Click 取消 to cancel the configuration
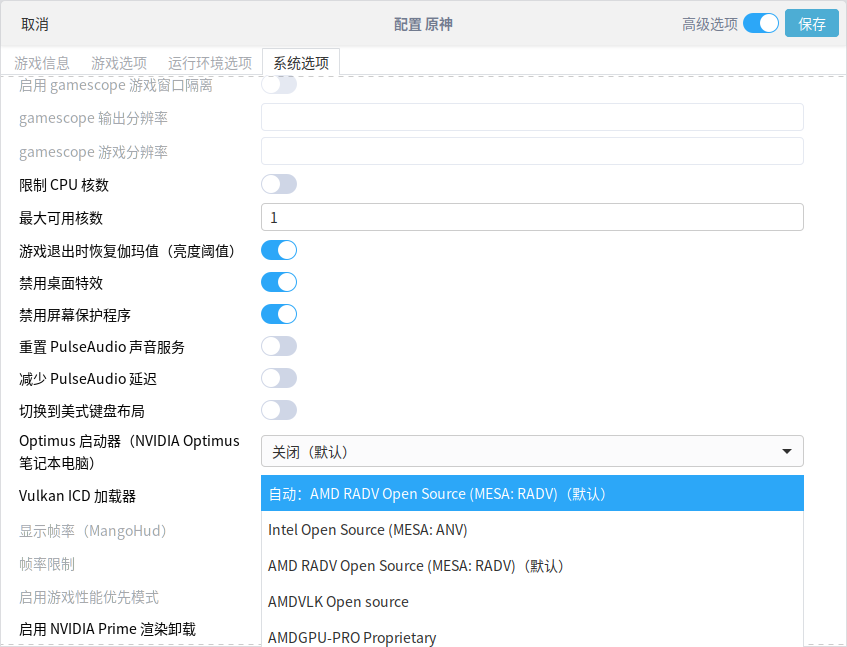The height and width of the screenshot is (647, 847). (35, 24)
